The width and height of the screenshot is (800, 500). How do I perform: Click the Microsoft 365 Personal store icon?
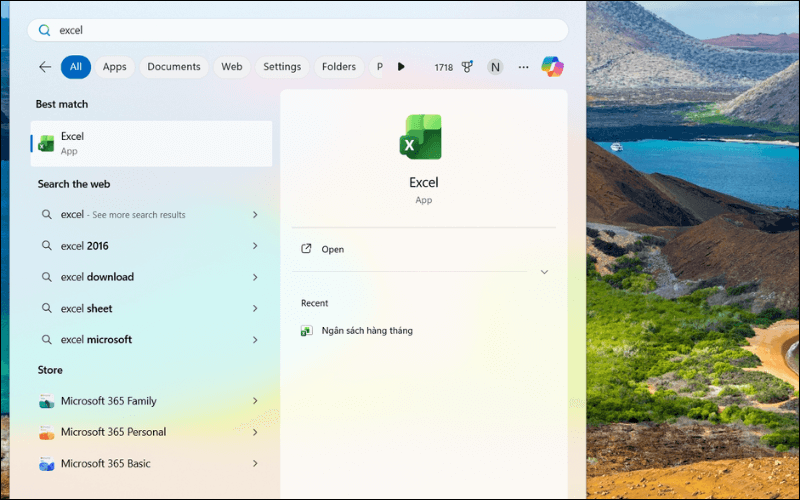[x=46, y=432]
